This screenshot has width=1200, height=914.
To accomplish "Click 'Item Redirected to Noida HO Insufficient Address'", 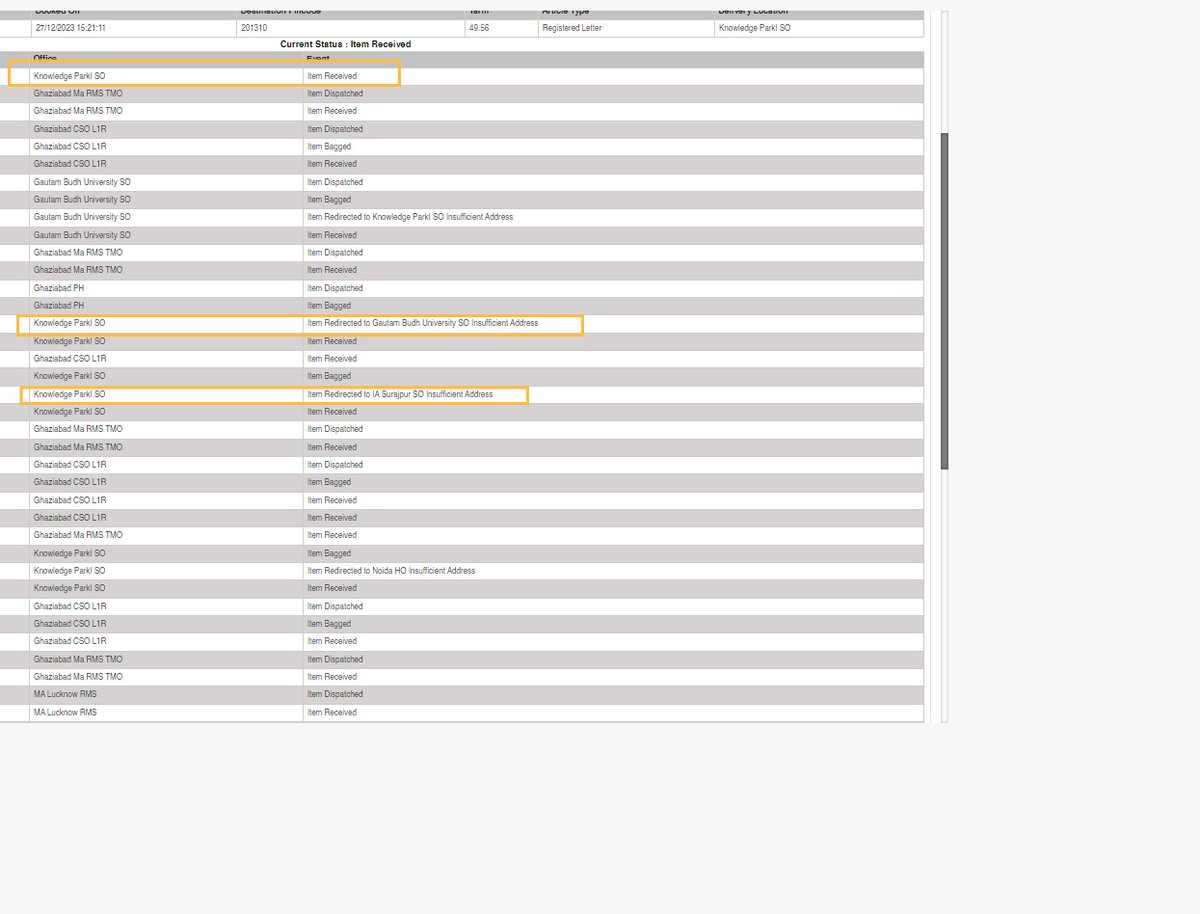I will point(391,570).
